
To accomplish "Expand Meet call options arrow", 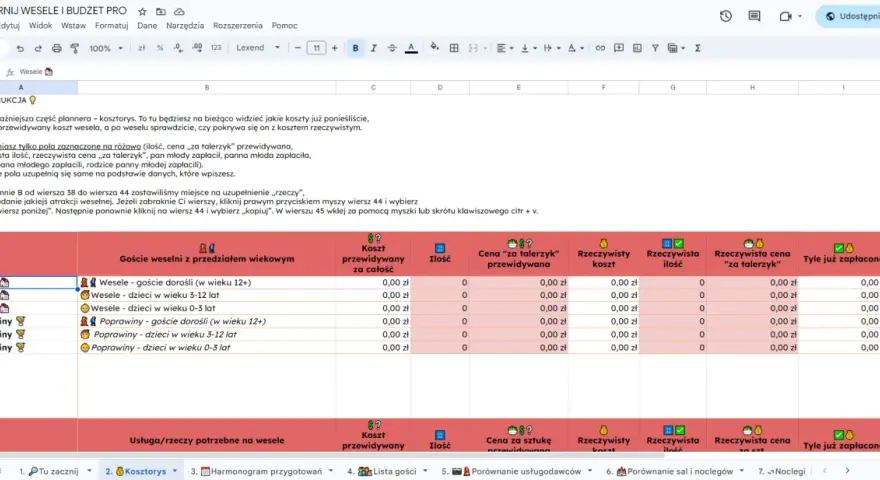I will (800, 16).
